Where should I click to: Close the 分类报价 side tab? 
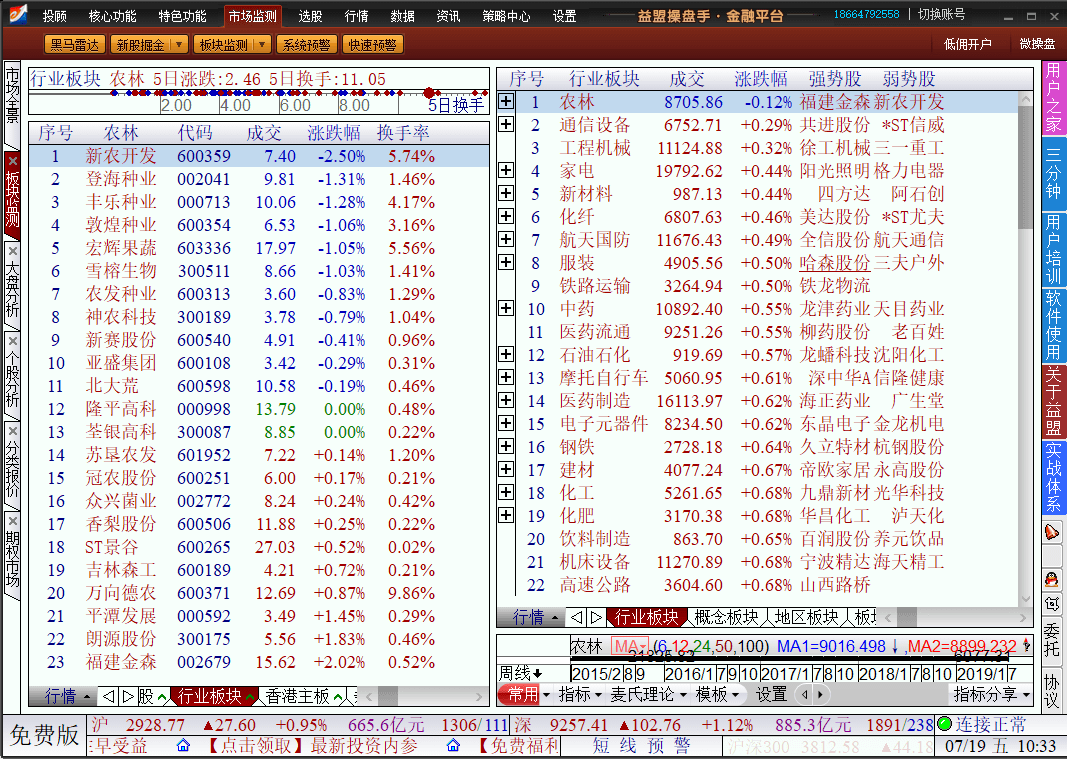(x=12, y=431)
